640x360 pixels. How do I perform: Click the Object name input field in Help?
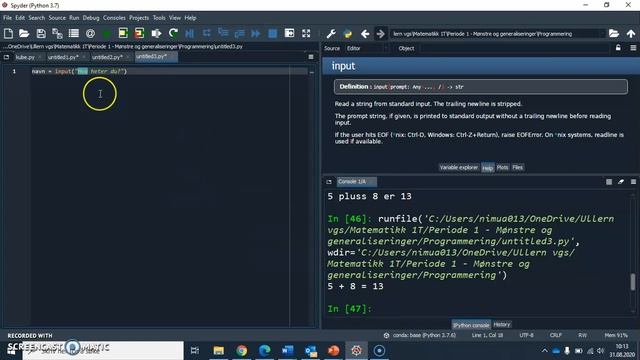pos(515,48)
